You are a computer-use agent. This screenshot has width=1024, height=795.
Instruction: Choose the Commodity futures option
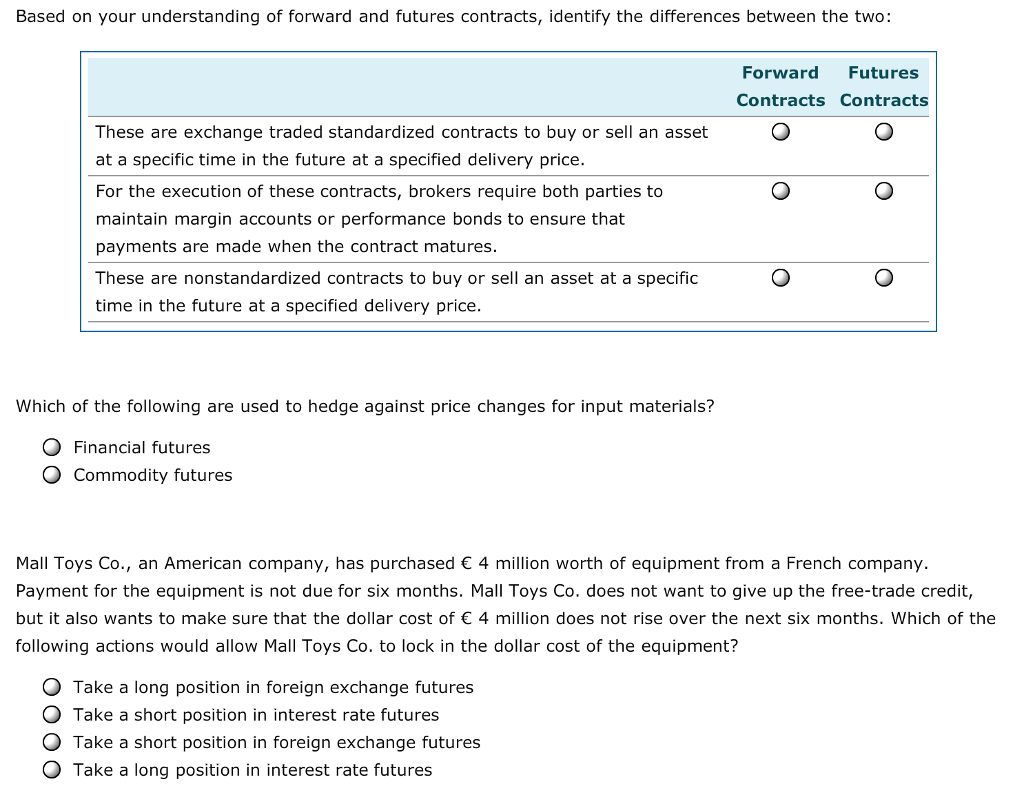(51, 475)
